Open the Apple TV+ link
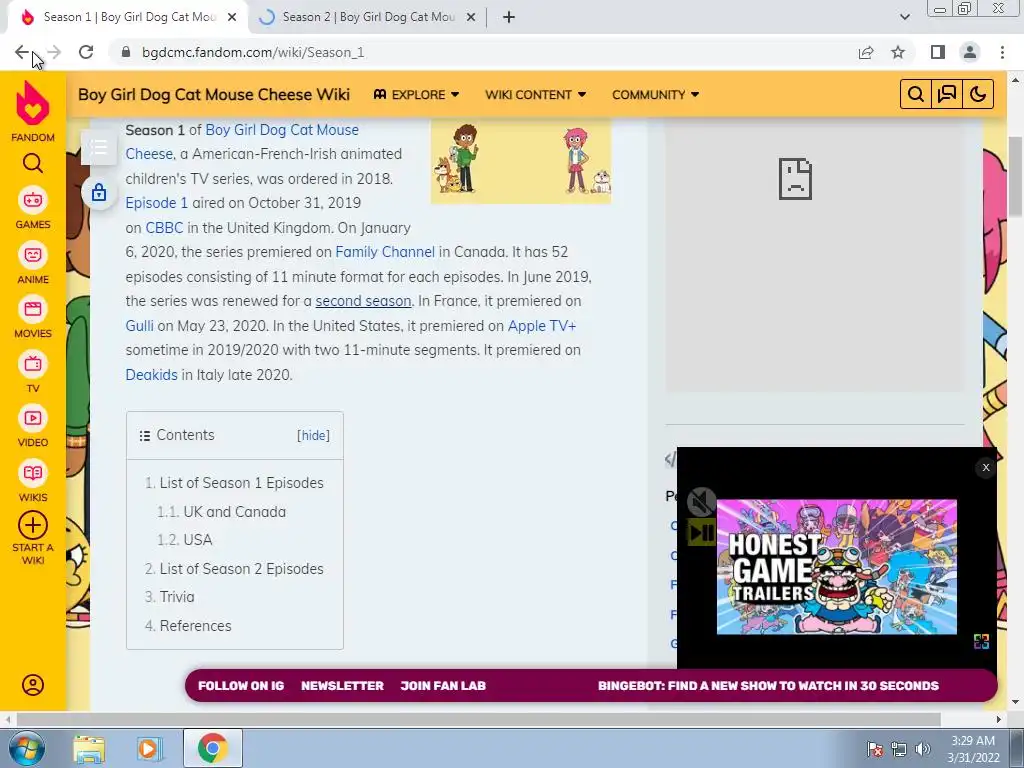The width and height of the screenshot is (1024, 768). [x=542, y=326]
